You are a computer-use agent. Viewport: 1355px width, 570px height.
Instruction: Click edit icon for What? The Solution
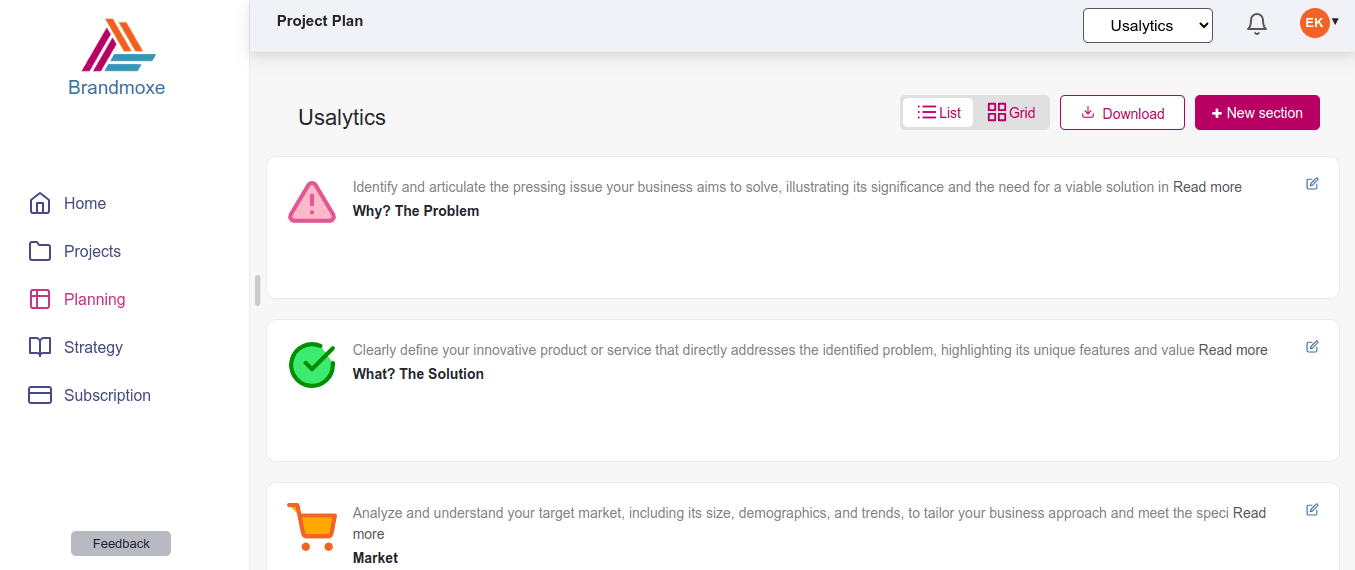1312,347
